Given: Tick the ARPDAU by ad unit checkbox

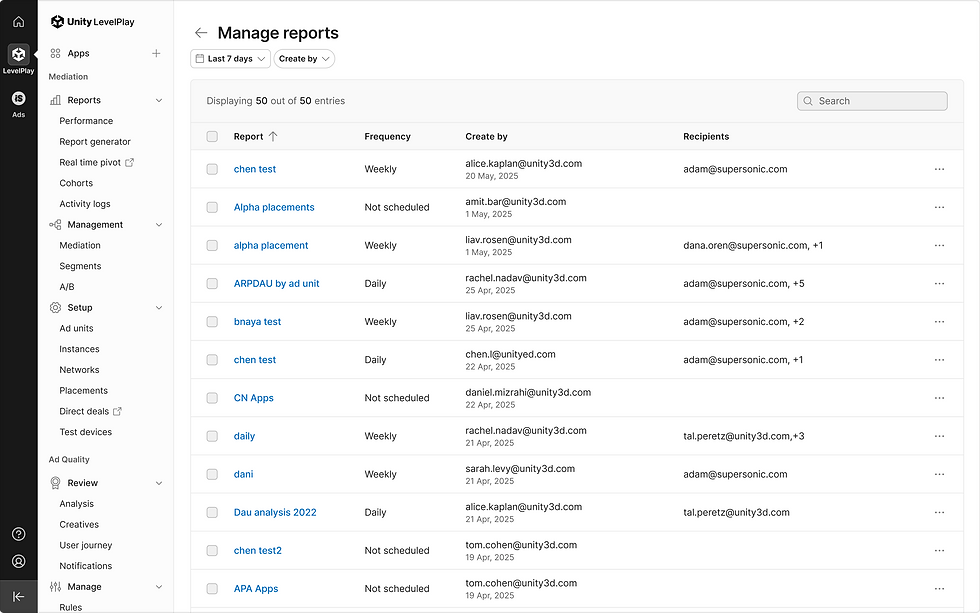Looking at the screenshot, I should point(212,284).
